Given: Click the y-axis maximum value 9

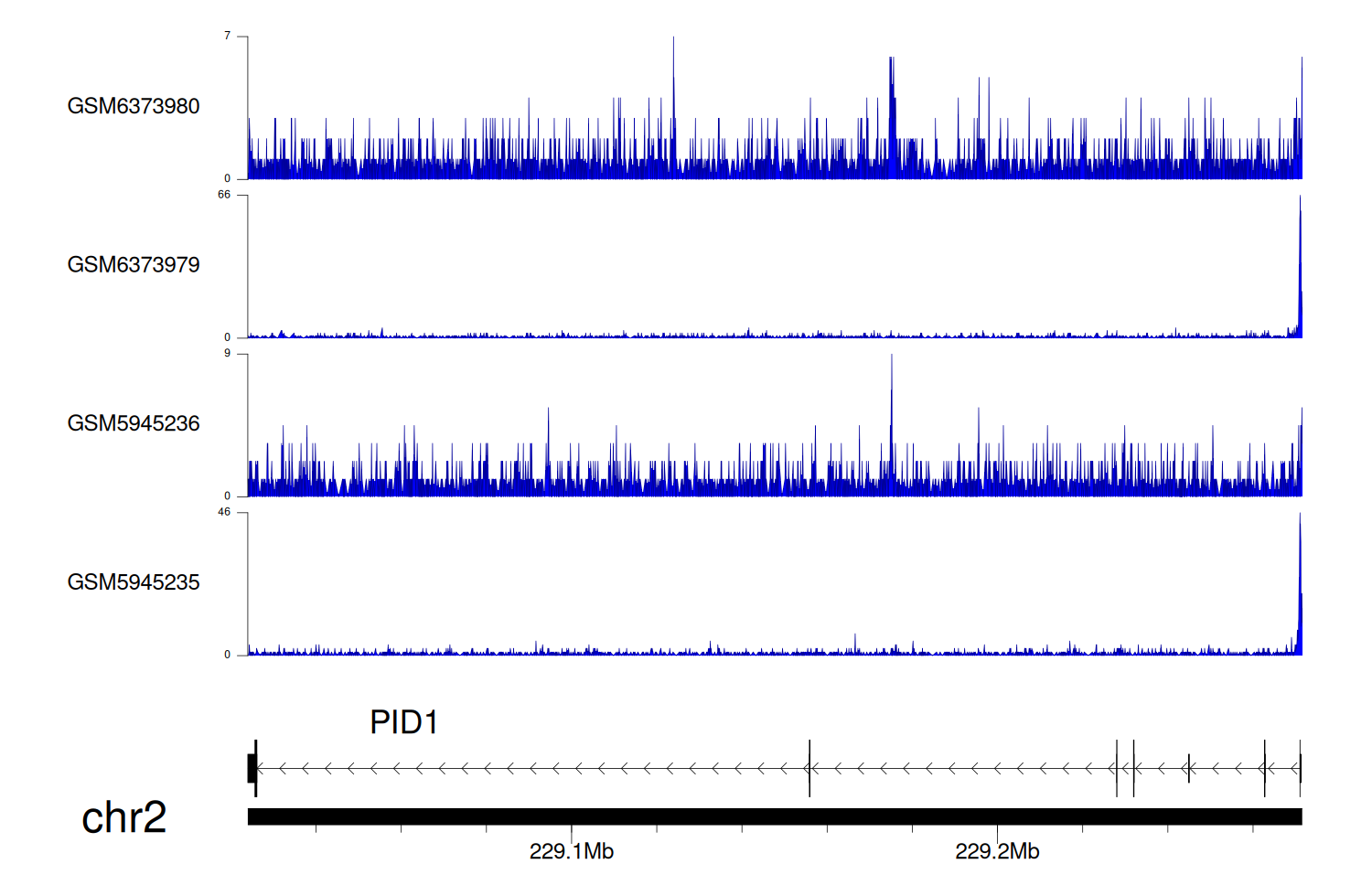Looking at the screenshot, I should (227, 353).
